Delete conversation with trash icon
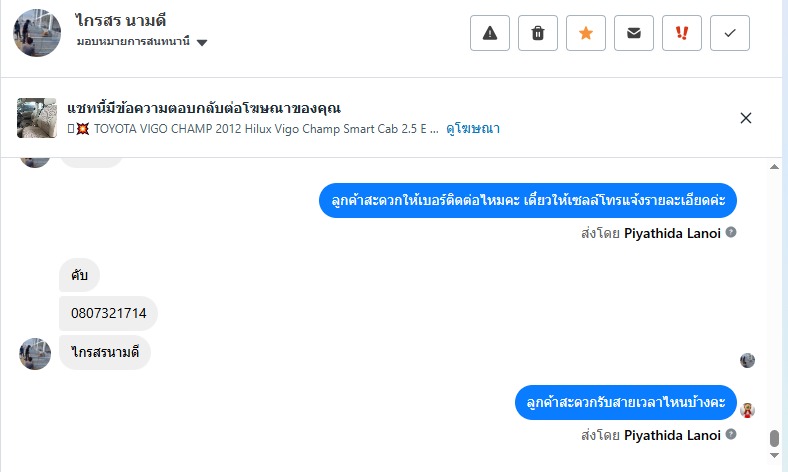 538,33
